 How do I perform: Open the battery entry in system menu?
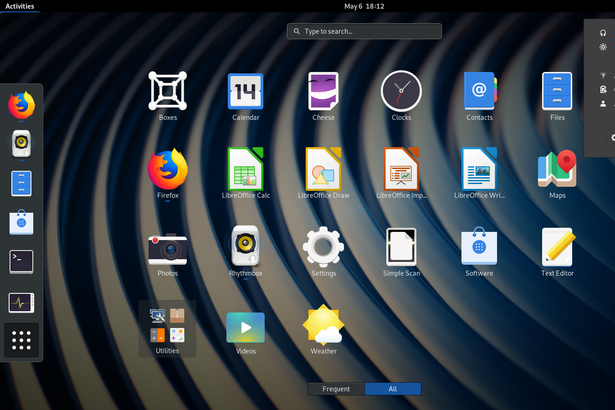(x=603, y=89)
